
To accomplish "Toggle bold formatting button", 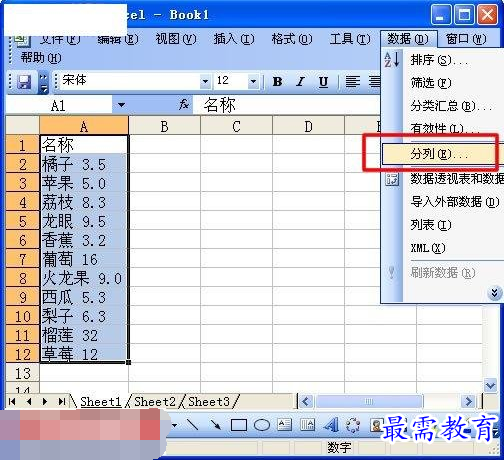I will point(277,82).
